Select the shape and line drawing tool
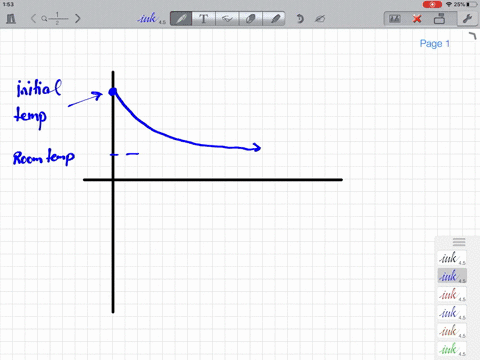 [227, 19]
